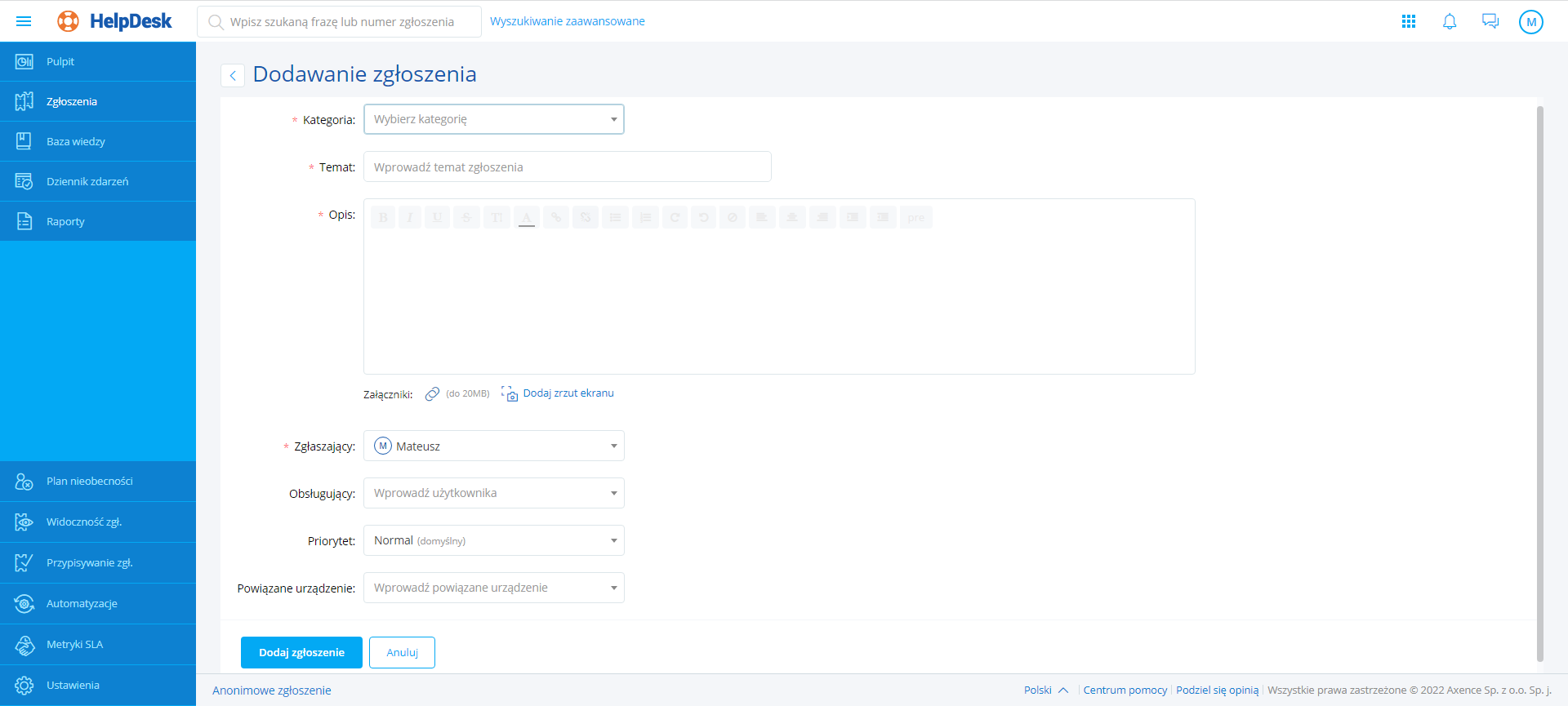Open the text color picker in editor
The image size is (1568, 706).
pos(527,218)
